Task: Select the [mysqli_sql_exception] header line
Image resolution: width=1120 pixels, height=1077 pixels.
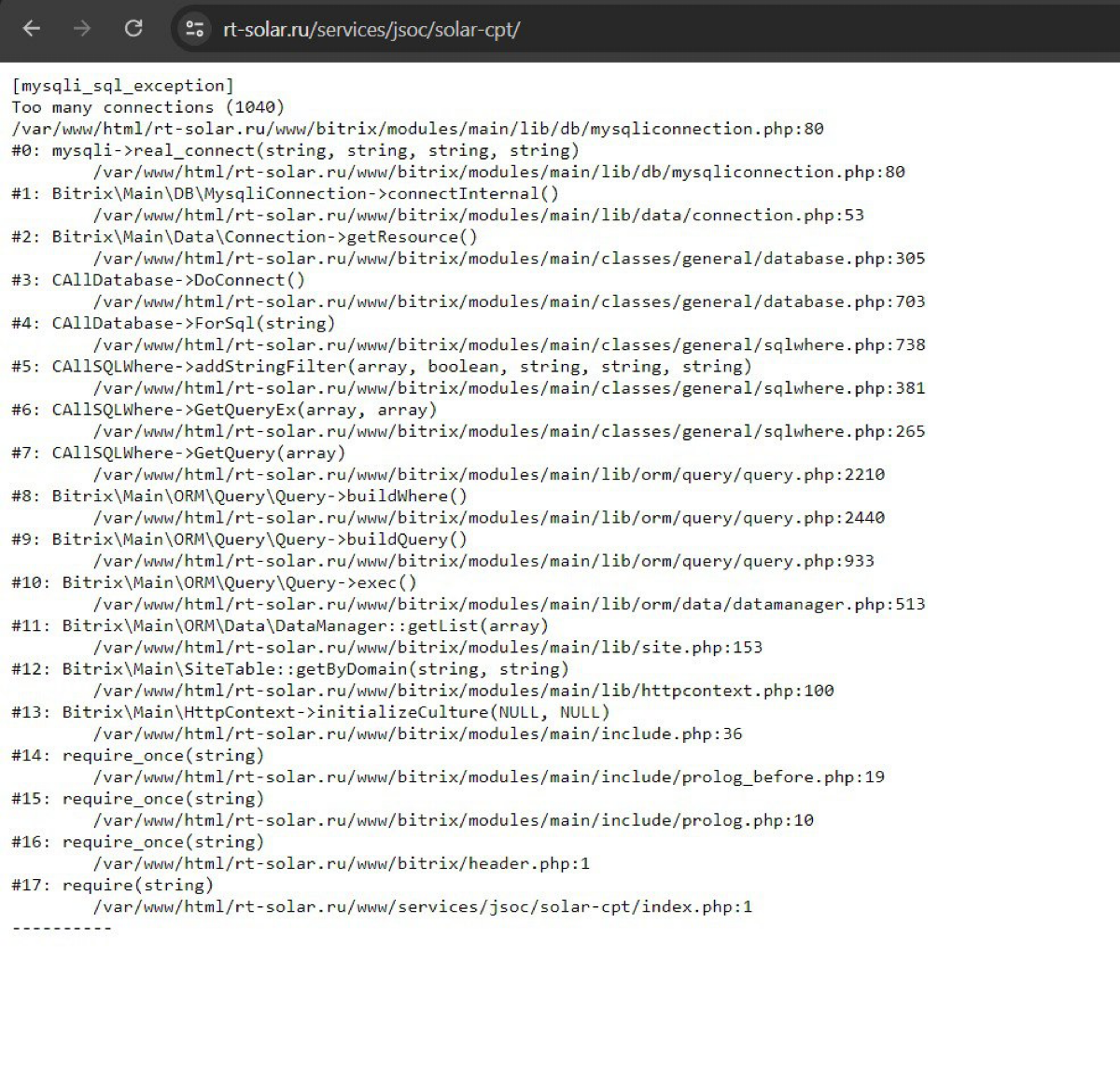Action: tap(122, 86)
